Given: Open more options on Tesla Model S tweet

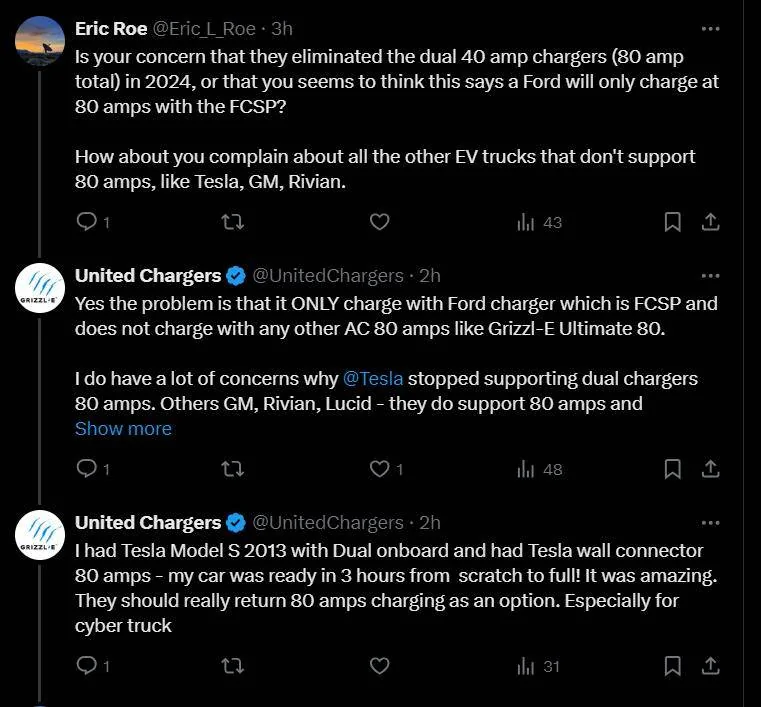Looking at the screenshot, I should [x=710, y=522].
